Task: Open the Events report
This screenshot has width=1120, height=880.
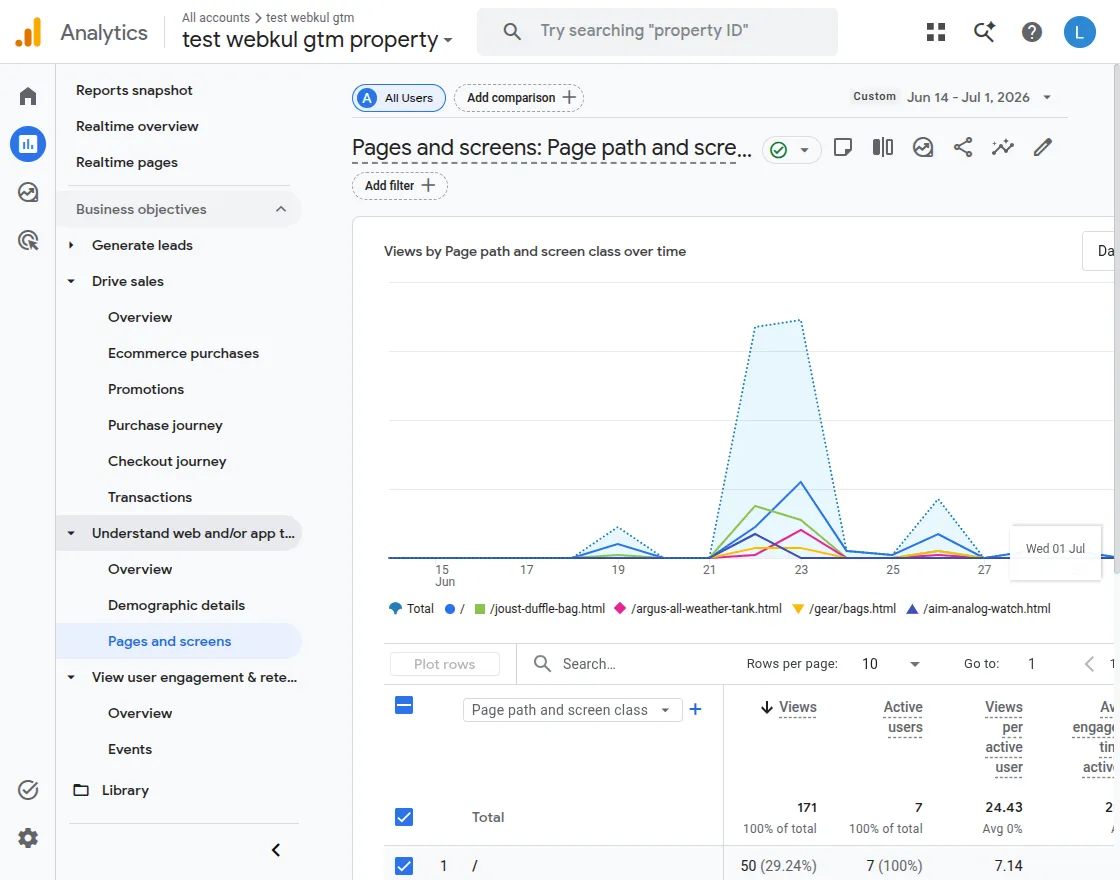Action: pos(130,749)
